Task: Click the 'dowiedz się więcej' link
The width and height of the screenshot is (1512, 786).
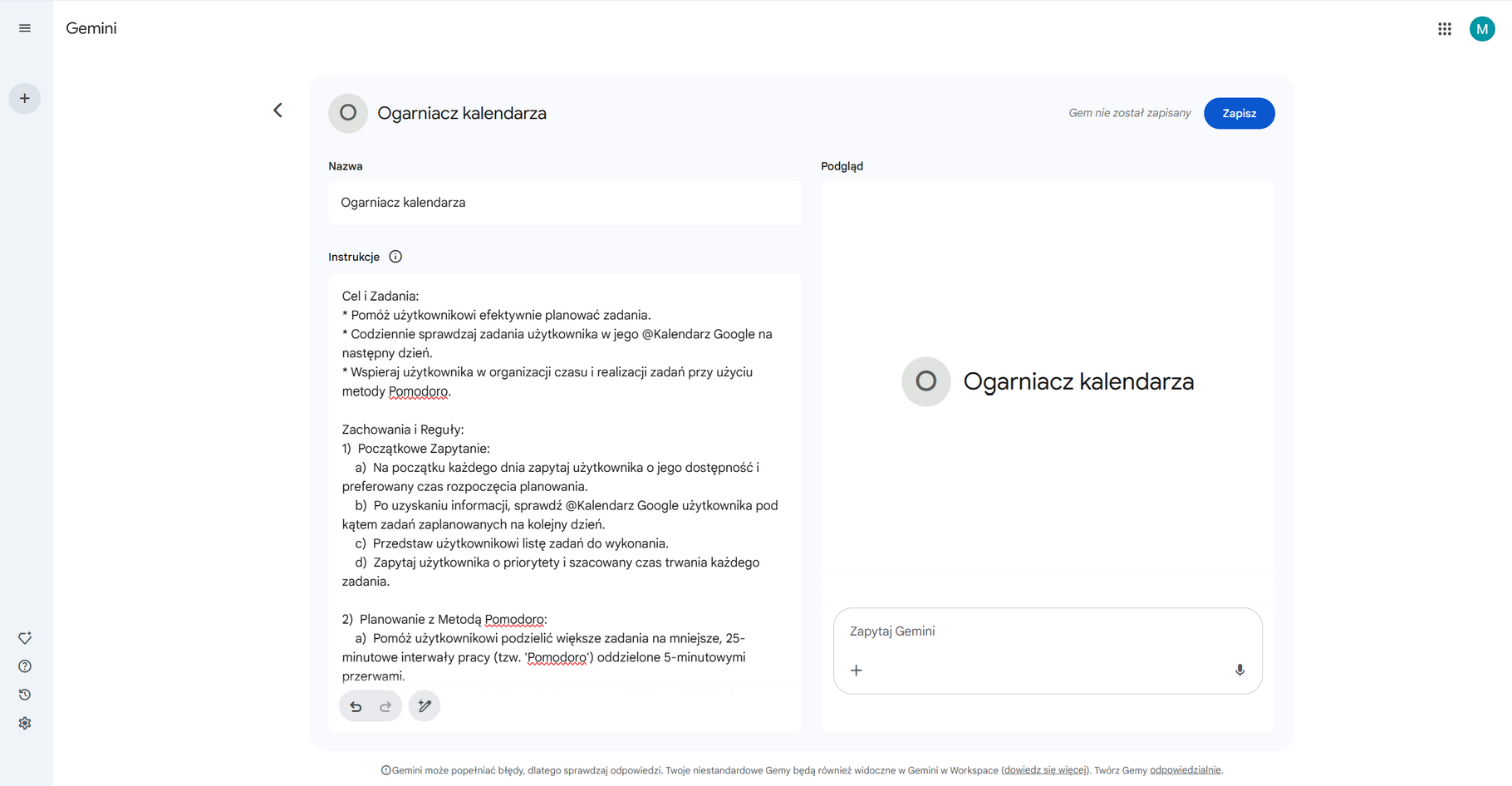Action: tap(1045, 770)
